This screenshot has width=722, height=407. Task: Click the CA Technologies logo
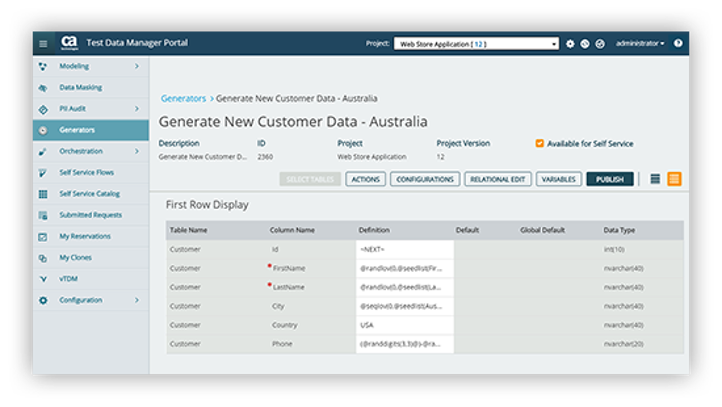69,42
